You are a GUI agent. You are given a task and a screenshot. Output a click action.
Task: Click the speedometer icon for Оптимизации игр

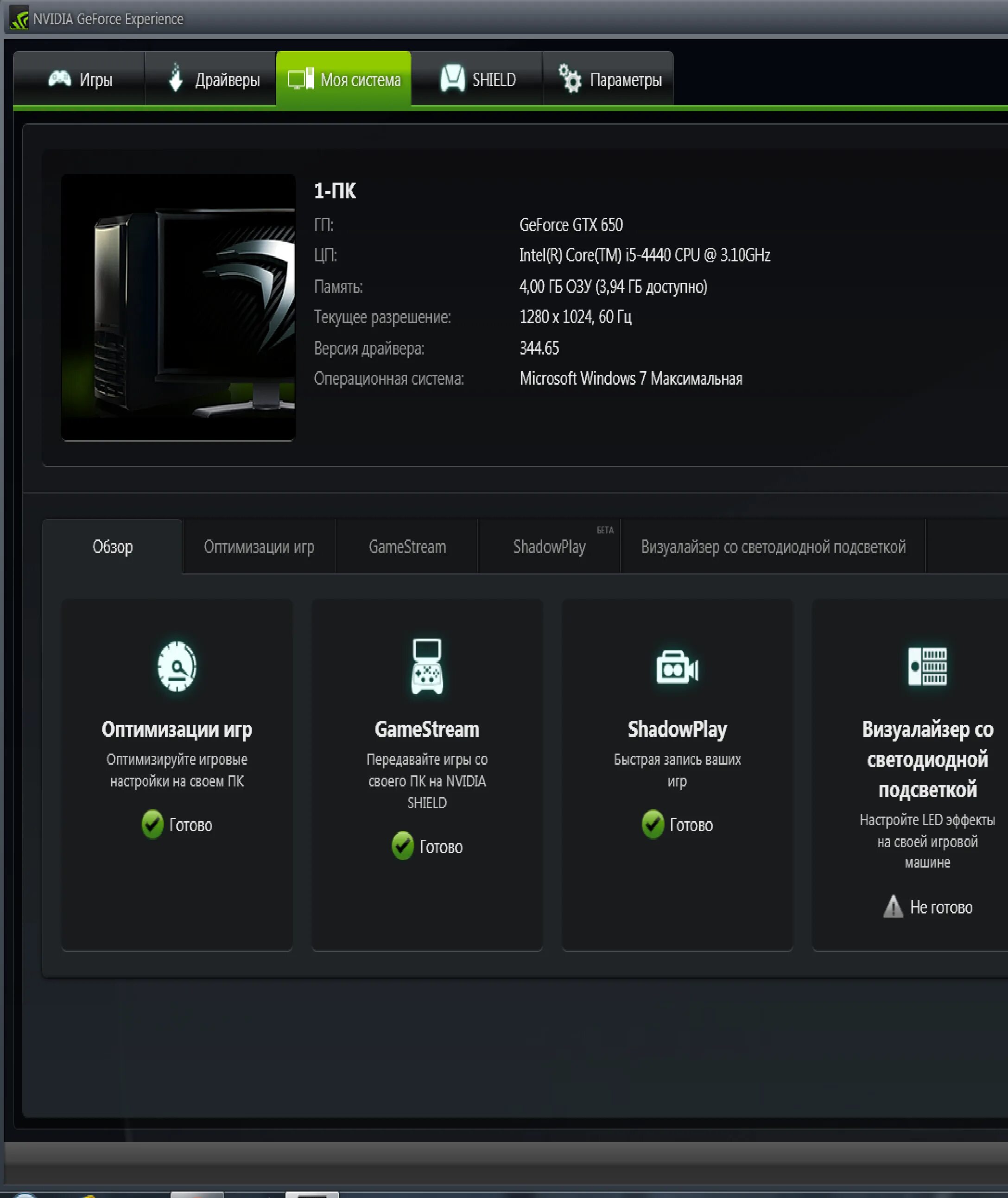(177, 666)
